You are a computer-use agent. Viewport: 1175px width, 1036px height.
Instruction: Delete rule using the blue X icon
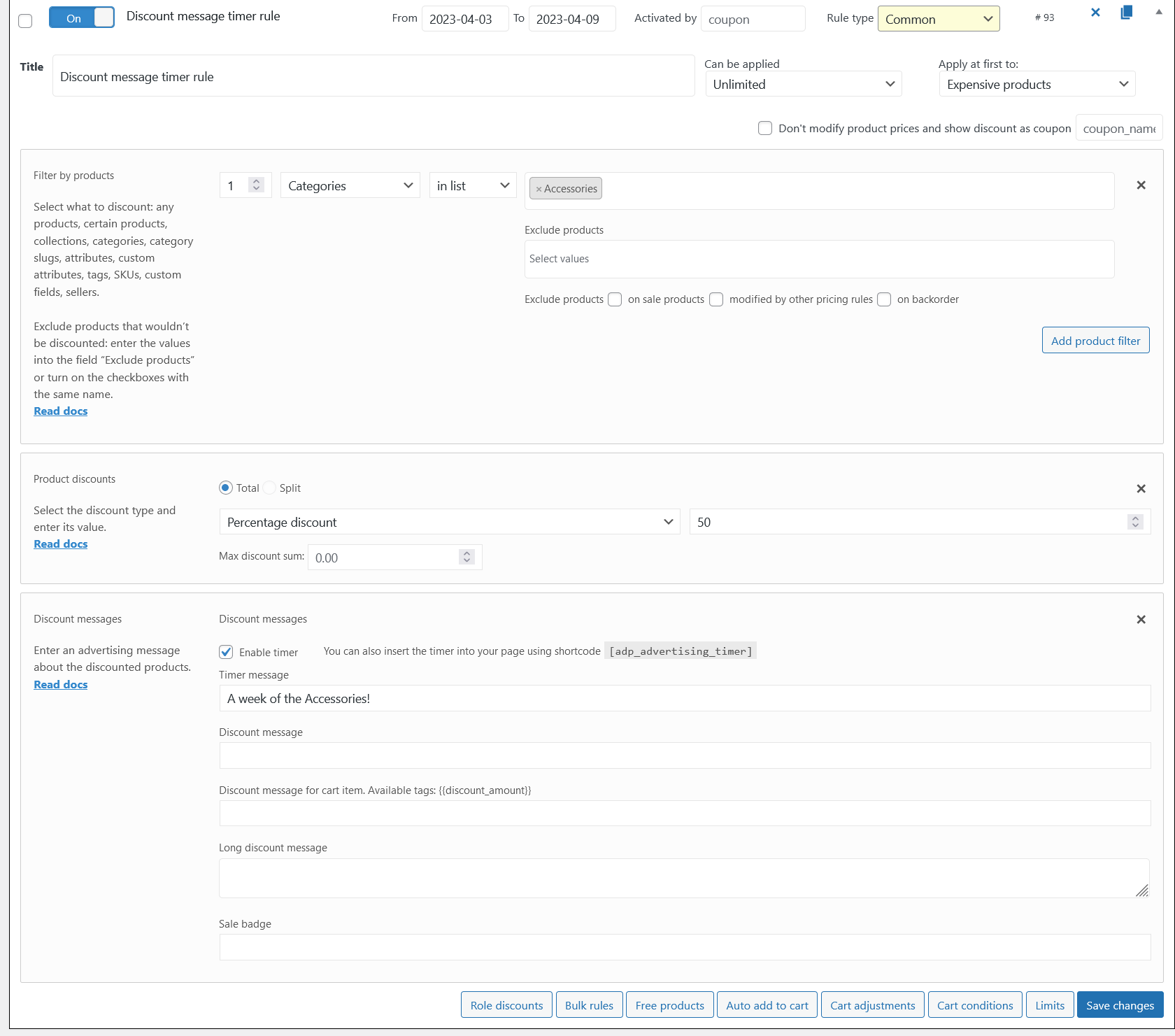(x=1095, y=13)
